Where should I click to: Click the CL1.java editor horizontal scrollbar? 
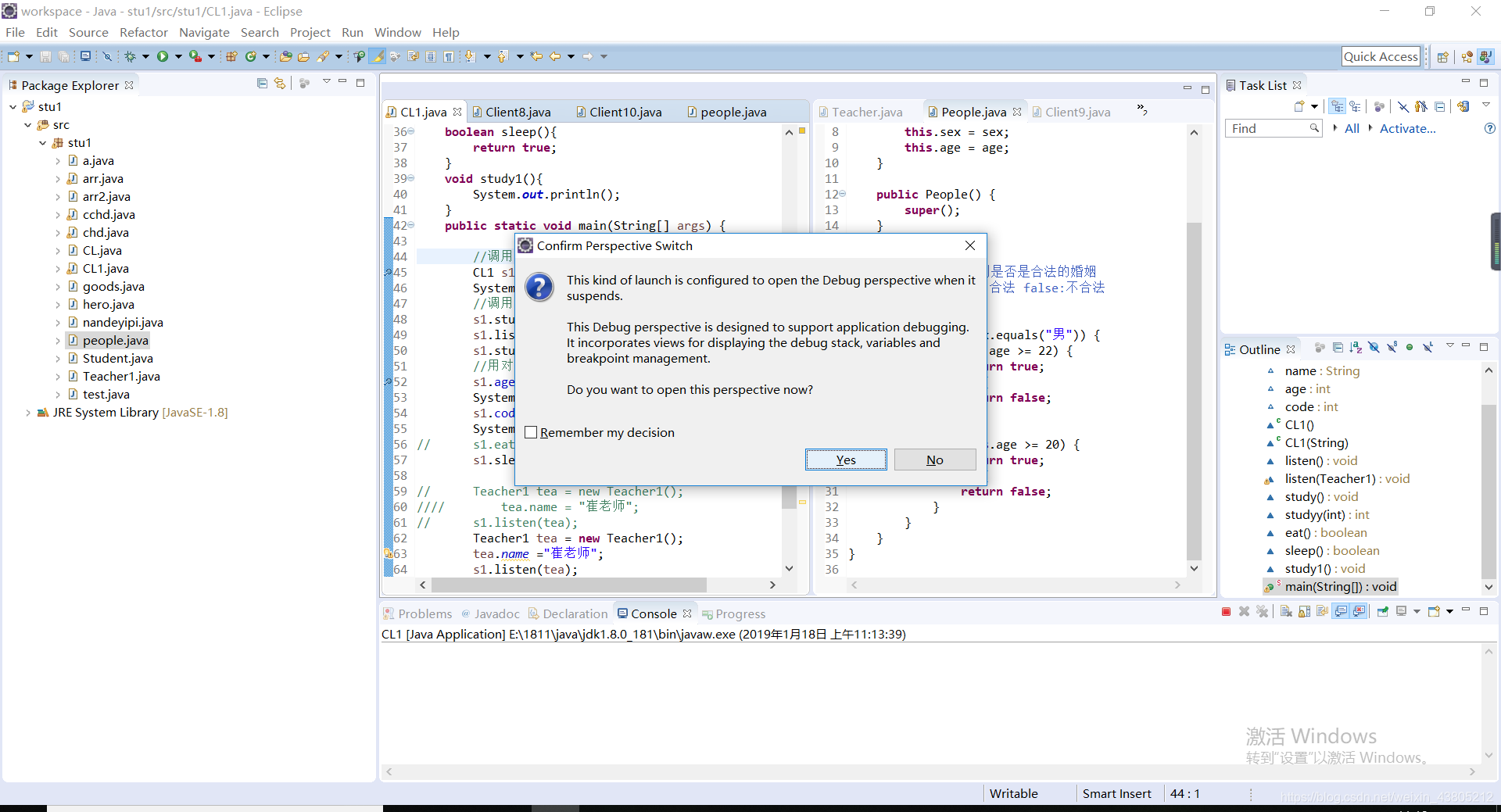(x=568, y=585)
